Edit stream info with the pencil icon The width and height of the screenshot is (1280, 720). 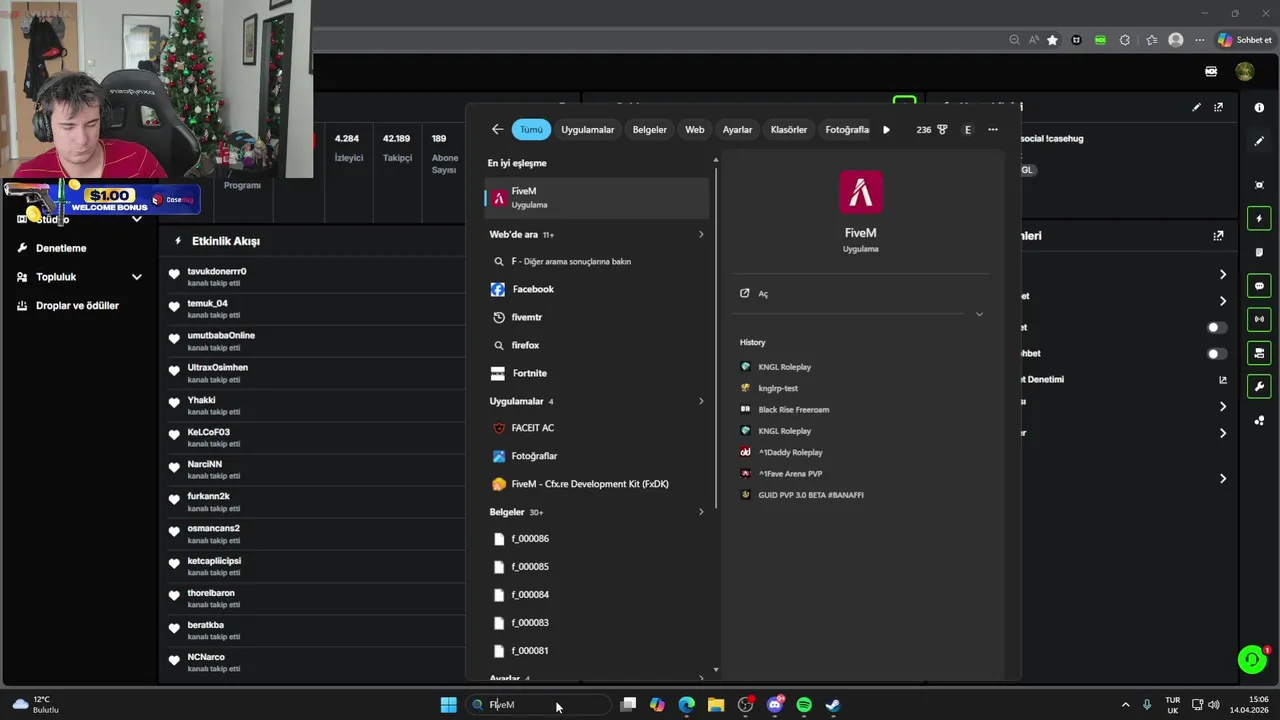[1196, 107]
